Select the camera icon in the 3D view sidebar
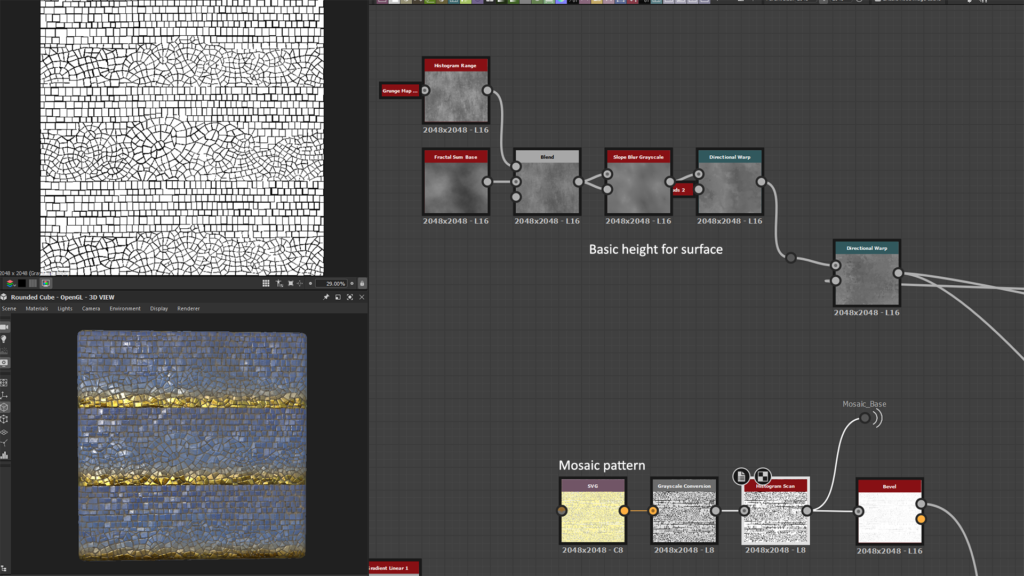1024x576 pixels. point(5,327)
